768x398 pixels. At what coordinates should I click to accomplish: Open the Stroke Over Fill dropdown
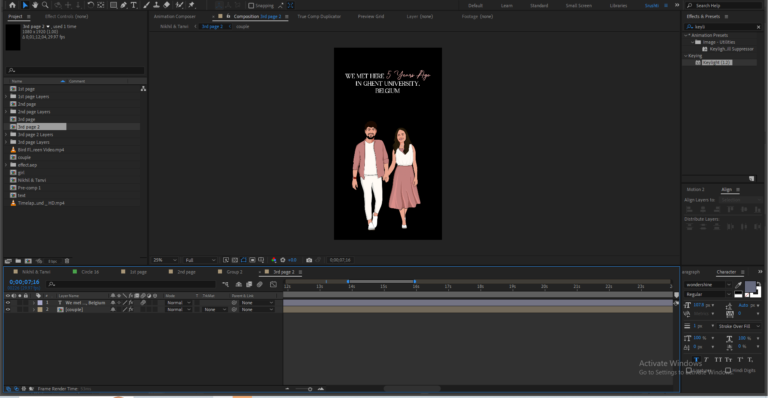point(739,326)
